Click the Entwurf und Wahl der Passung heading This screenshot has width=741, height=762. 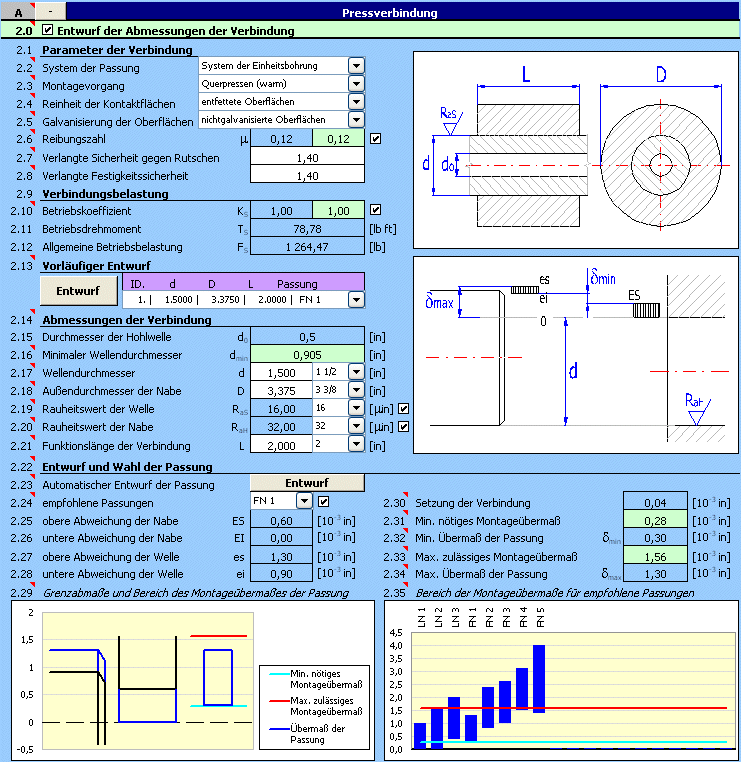point(127,467)
